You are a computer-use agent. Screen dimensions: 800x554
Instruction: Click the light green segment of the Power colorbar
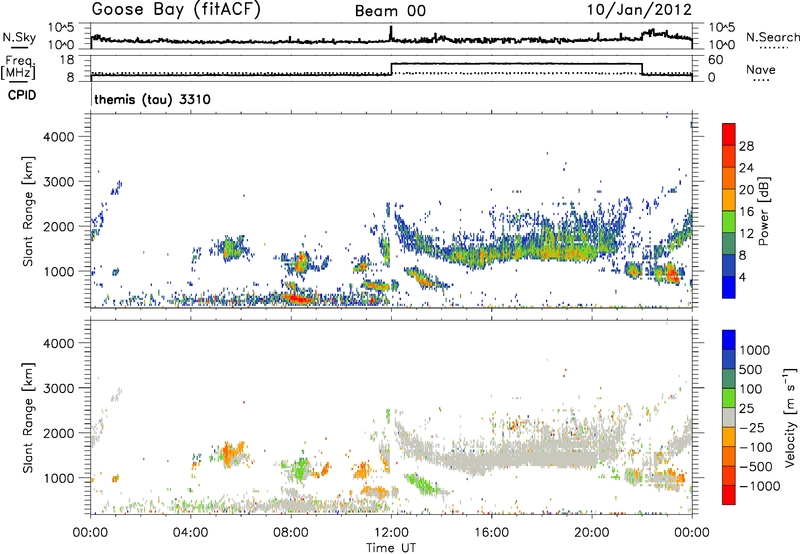pyautogui.click(x=729, y=222)
